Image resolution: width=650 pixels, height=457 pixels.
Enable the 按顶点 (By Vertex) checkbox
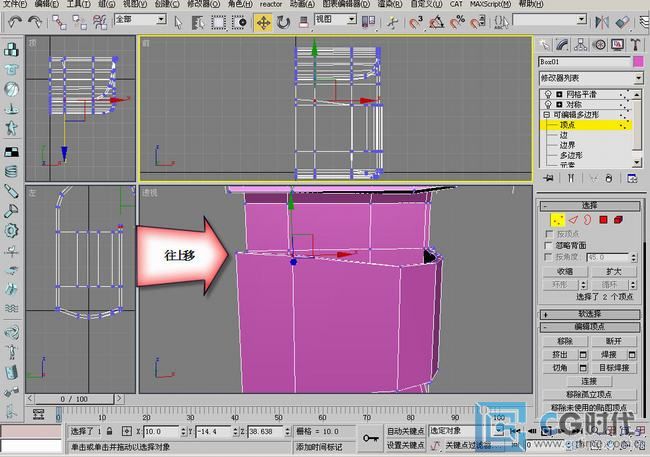pos(548,233)
